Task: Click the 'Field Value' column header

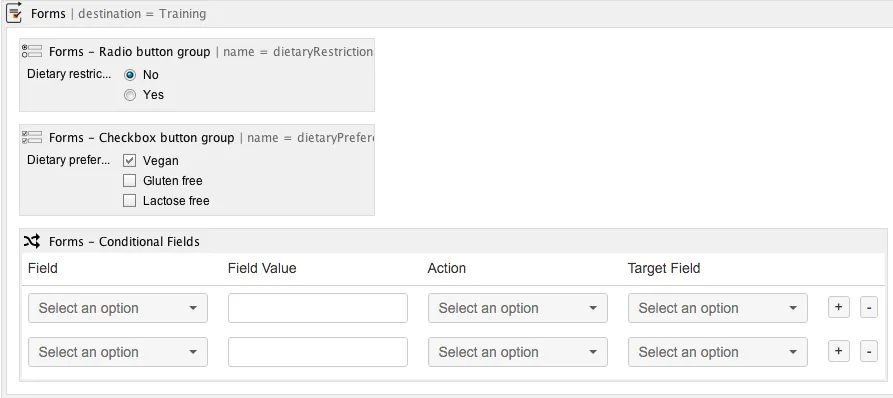Action: pos(262,268)
